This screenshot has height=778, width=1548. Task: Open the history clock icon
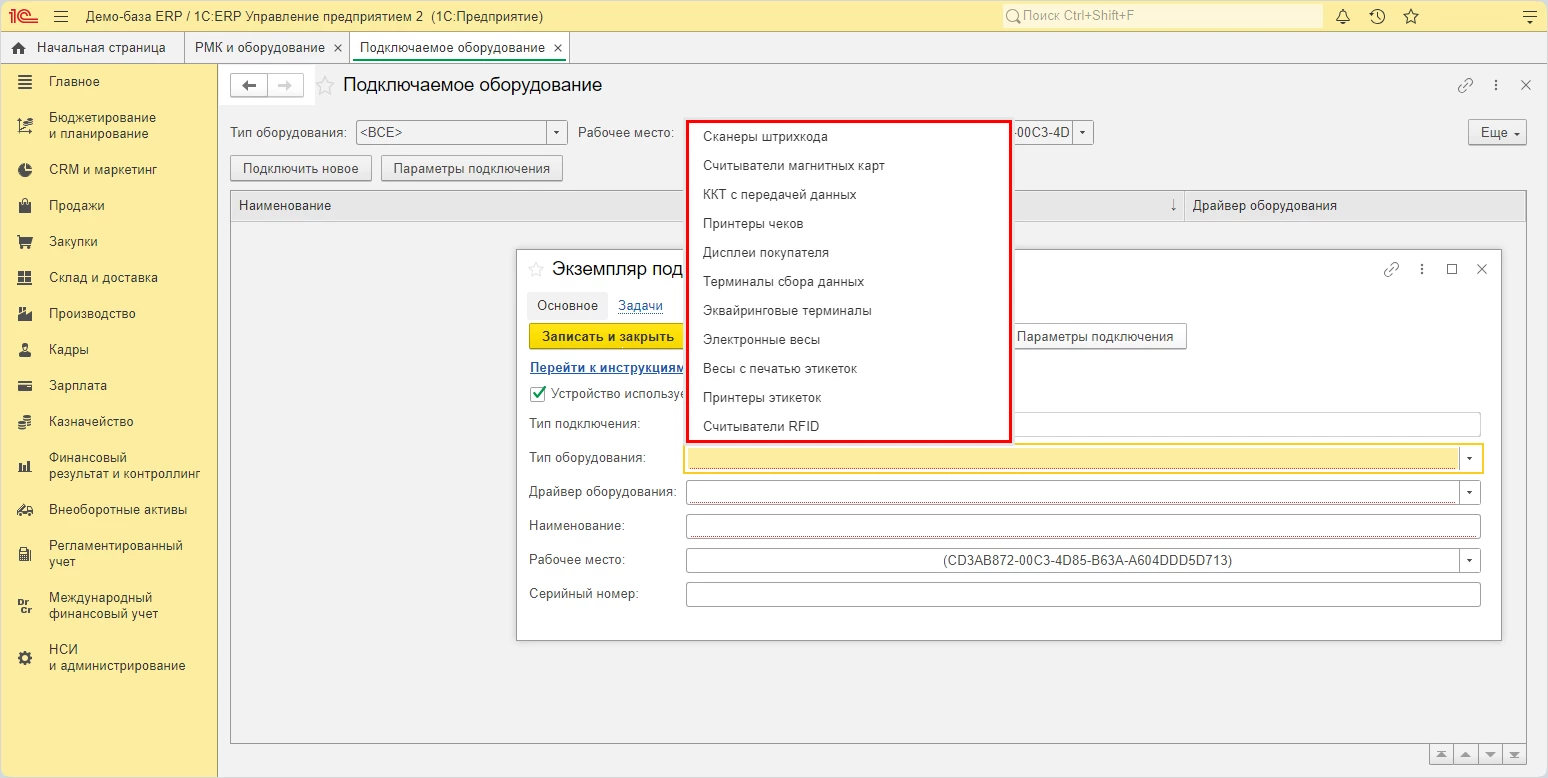(x=1377, y=16)
